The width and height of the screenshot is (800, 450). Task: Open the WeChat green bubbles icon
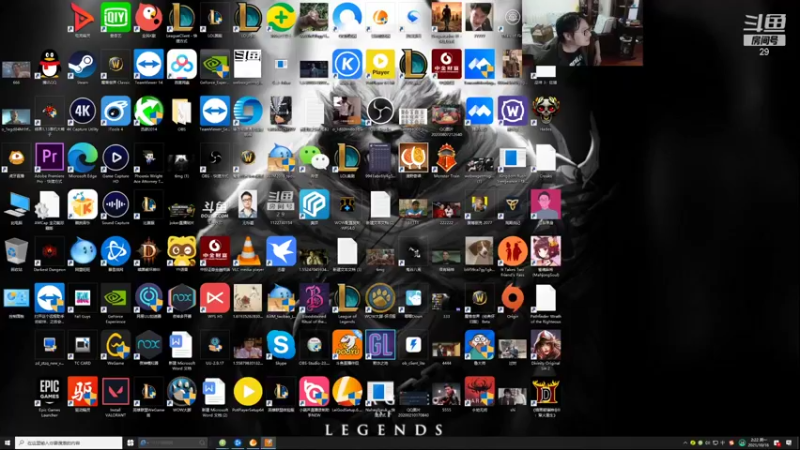[x=314, y=159]
